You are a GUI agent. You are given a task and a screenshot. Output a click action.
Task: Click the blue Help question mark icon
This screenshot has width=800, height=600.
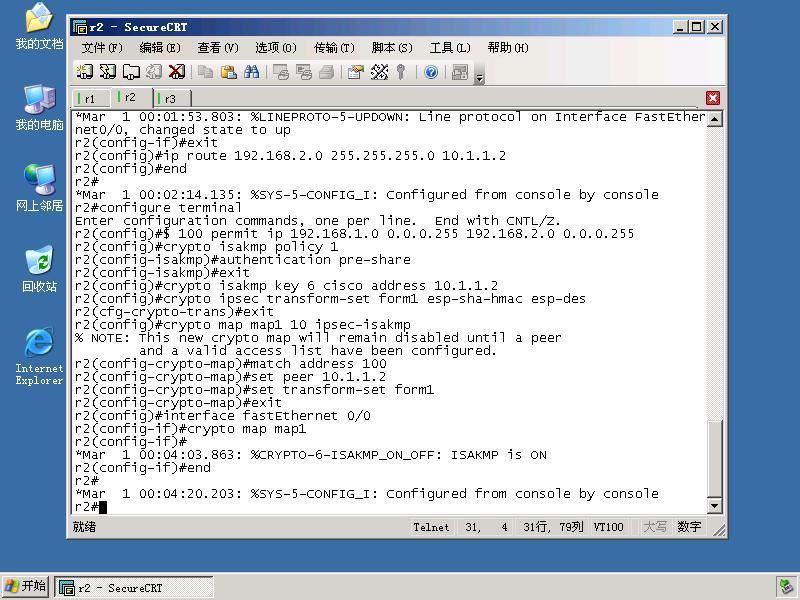431,72
